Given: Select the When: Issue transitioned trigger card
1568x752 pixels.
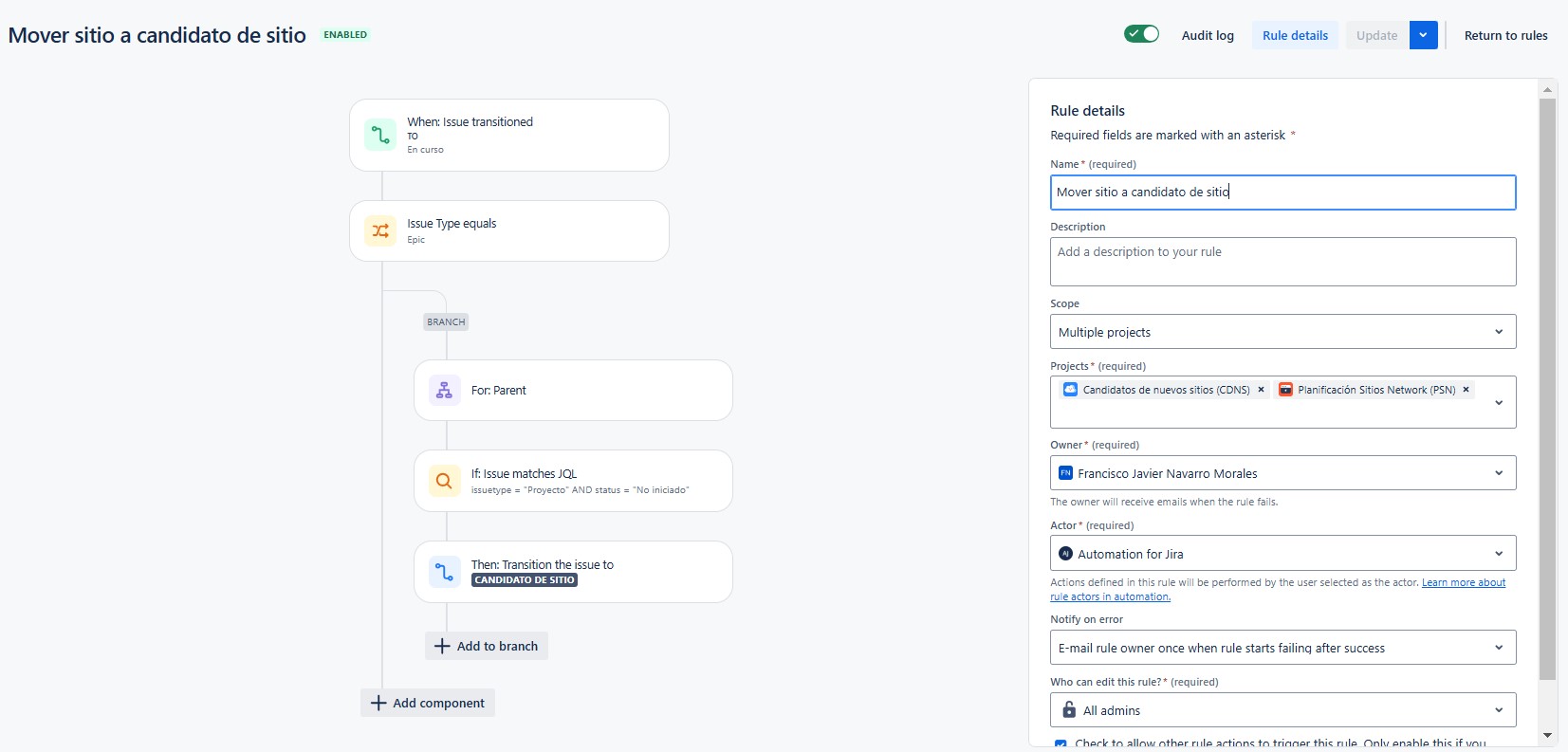Looking at the screenshot, I should (x=509, y=135).
